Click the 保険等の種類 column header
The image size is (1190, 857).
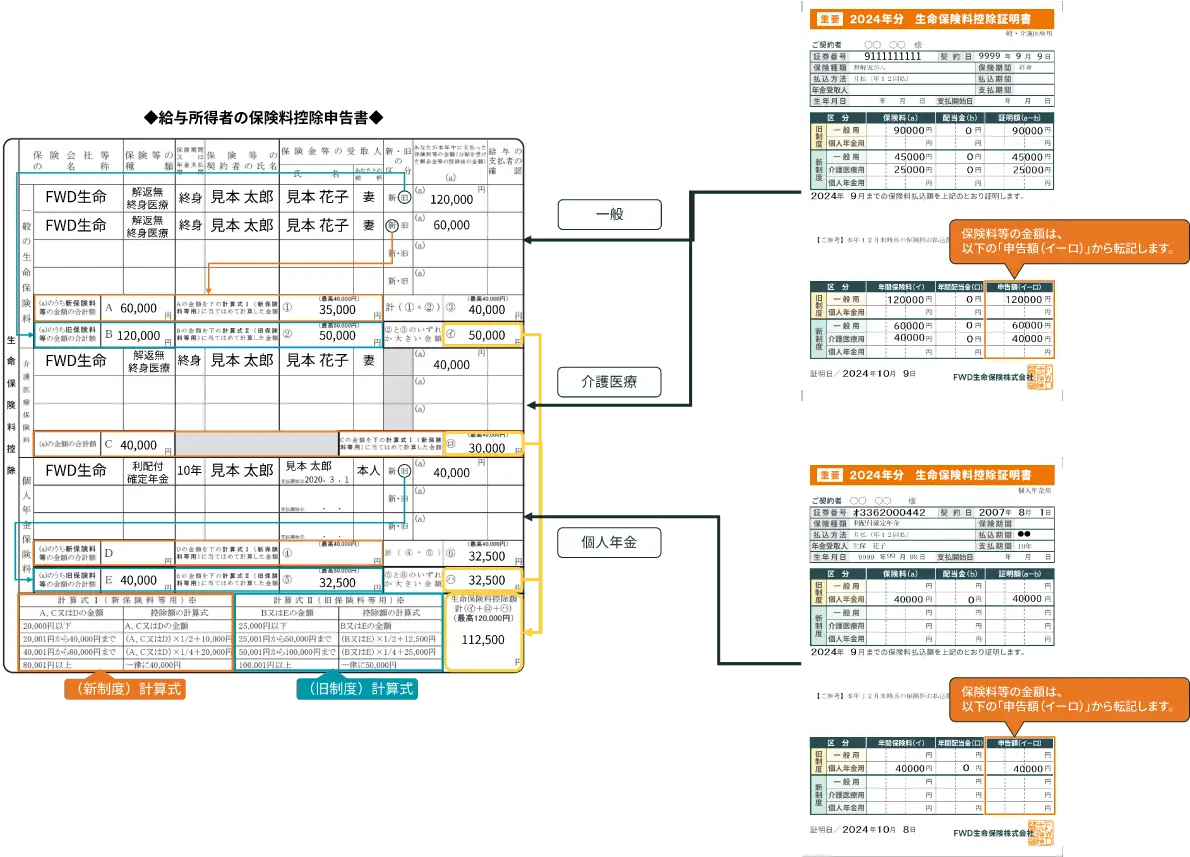[x=149, y=160]
